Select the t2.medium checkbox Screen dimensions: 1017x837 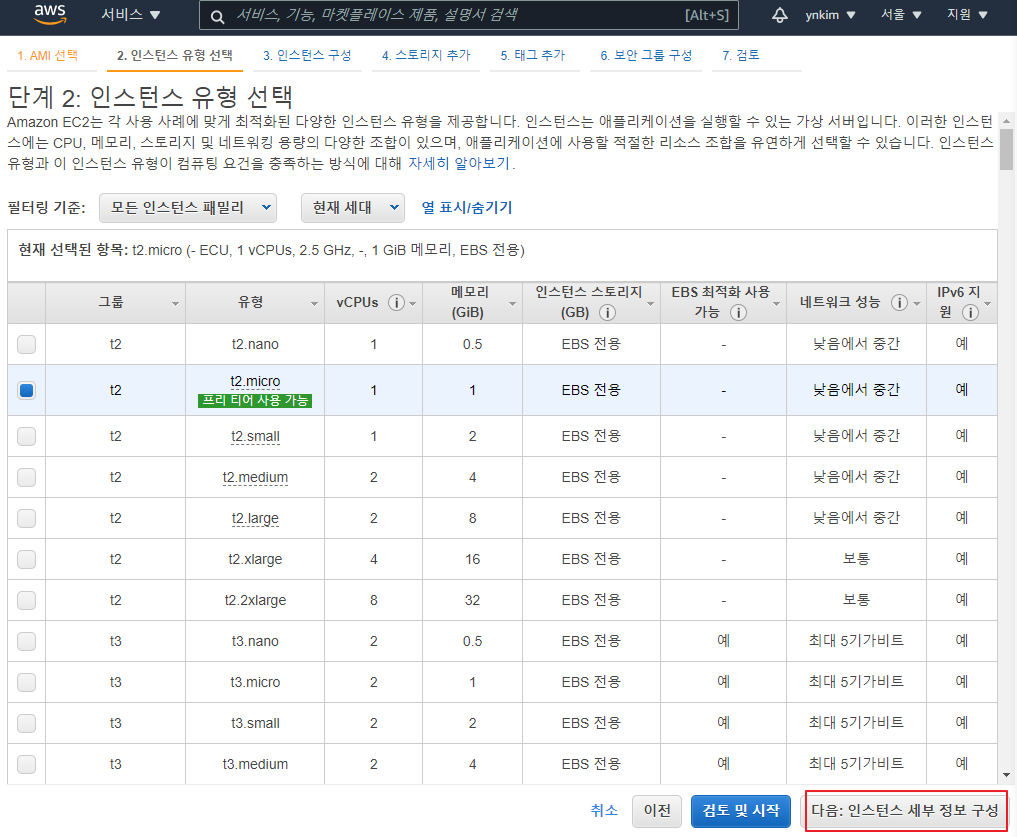pos(27,477)
